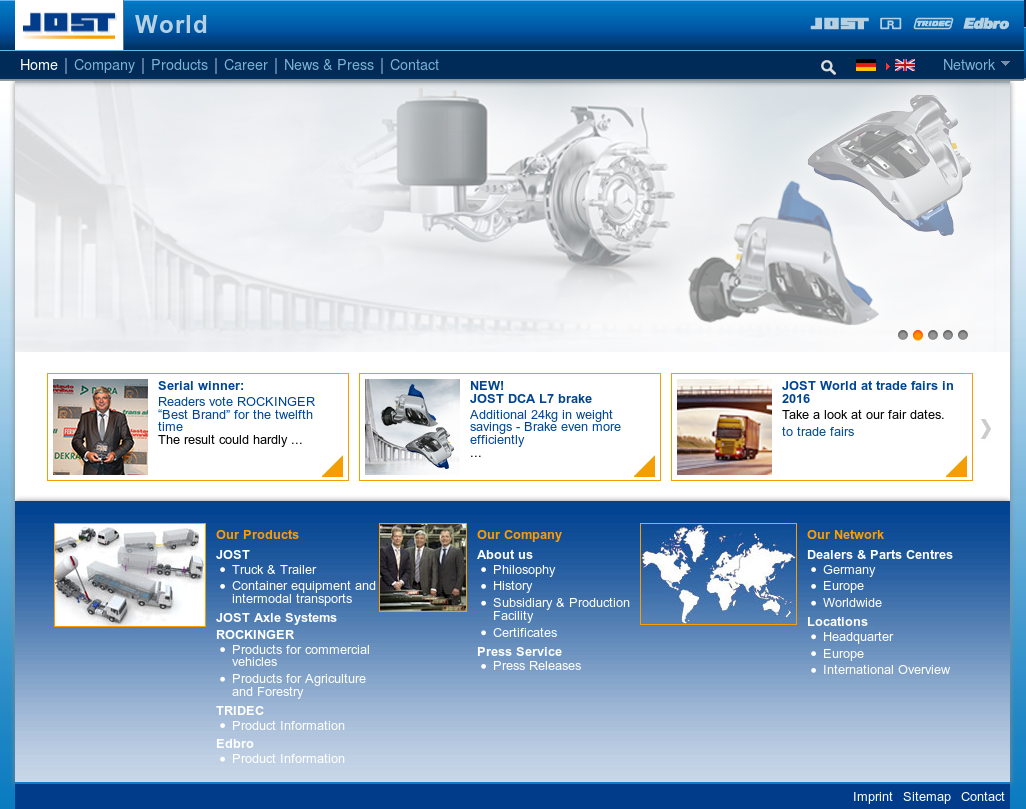Click the JOST logo in the header
This screenshot has height=809, width=1026.
[x=69, y=25]
